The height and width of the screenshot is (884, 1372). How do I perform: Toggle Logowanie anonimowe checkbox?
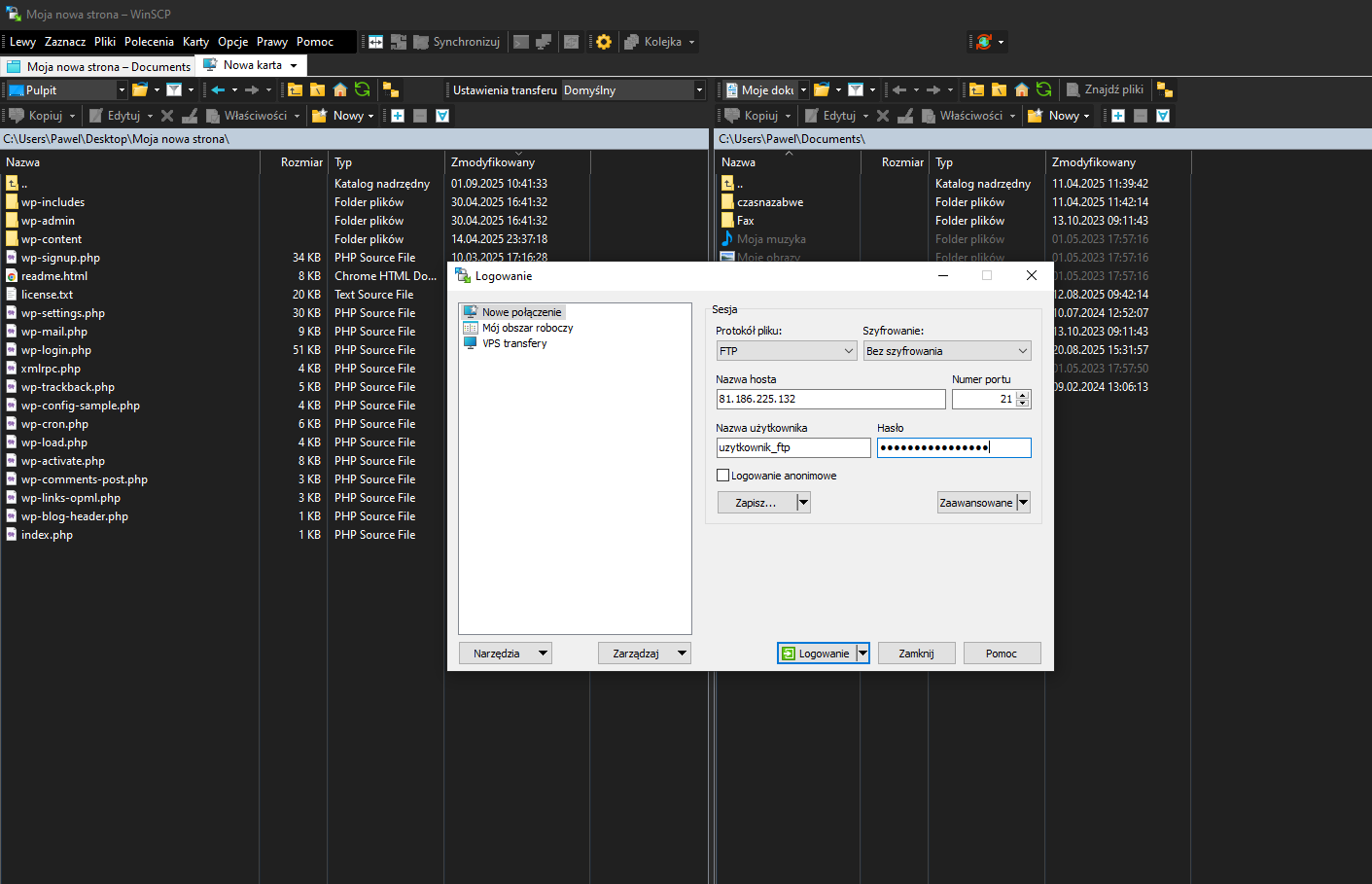[x=722, y=476]
